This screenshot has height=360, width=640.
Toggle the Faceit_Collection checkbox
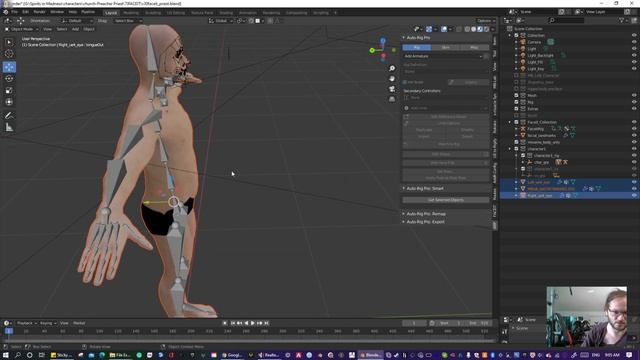coord(516,122)
